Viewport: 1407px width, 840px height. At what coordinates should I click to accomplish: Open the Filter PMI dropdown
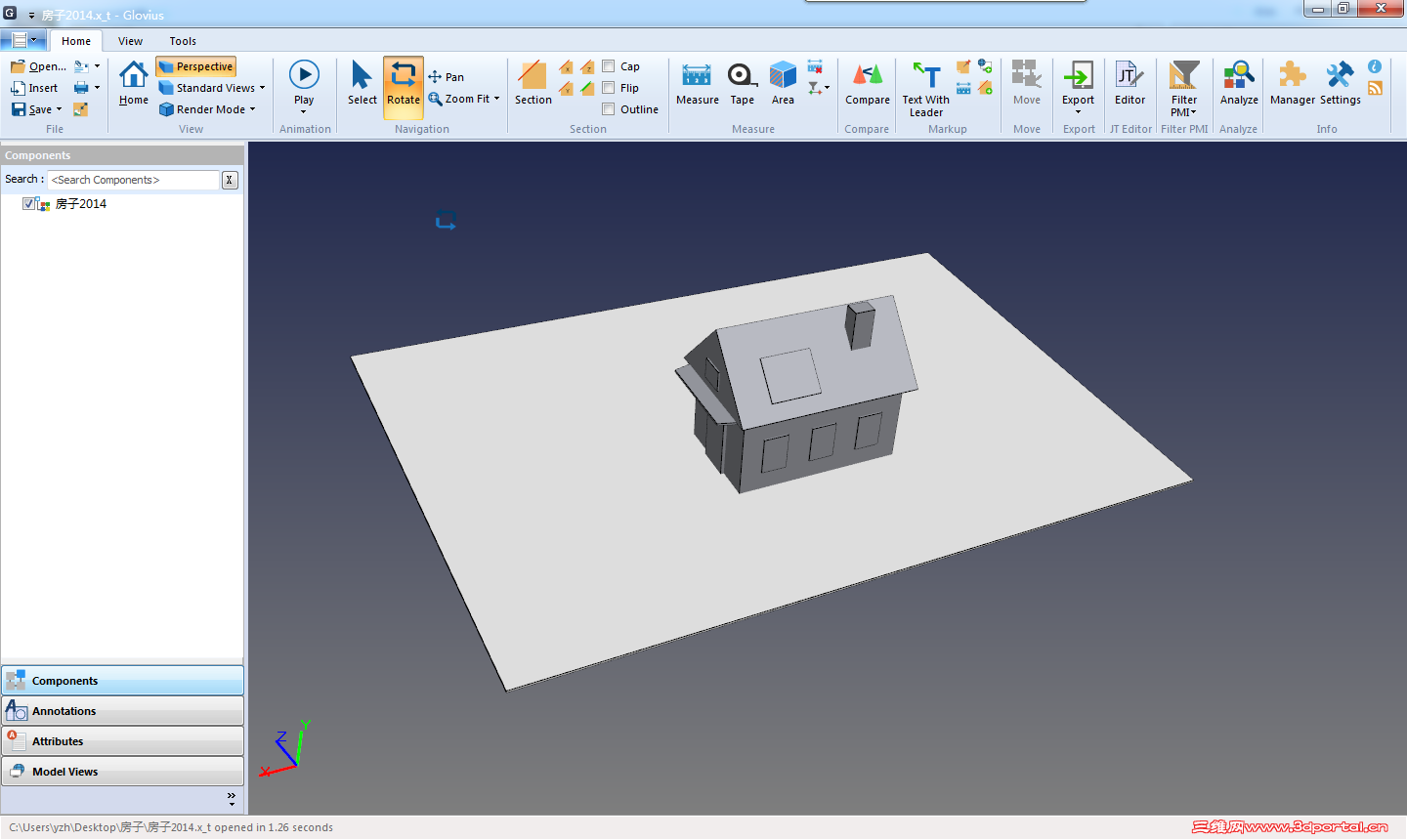1184,88
